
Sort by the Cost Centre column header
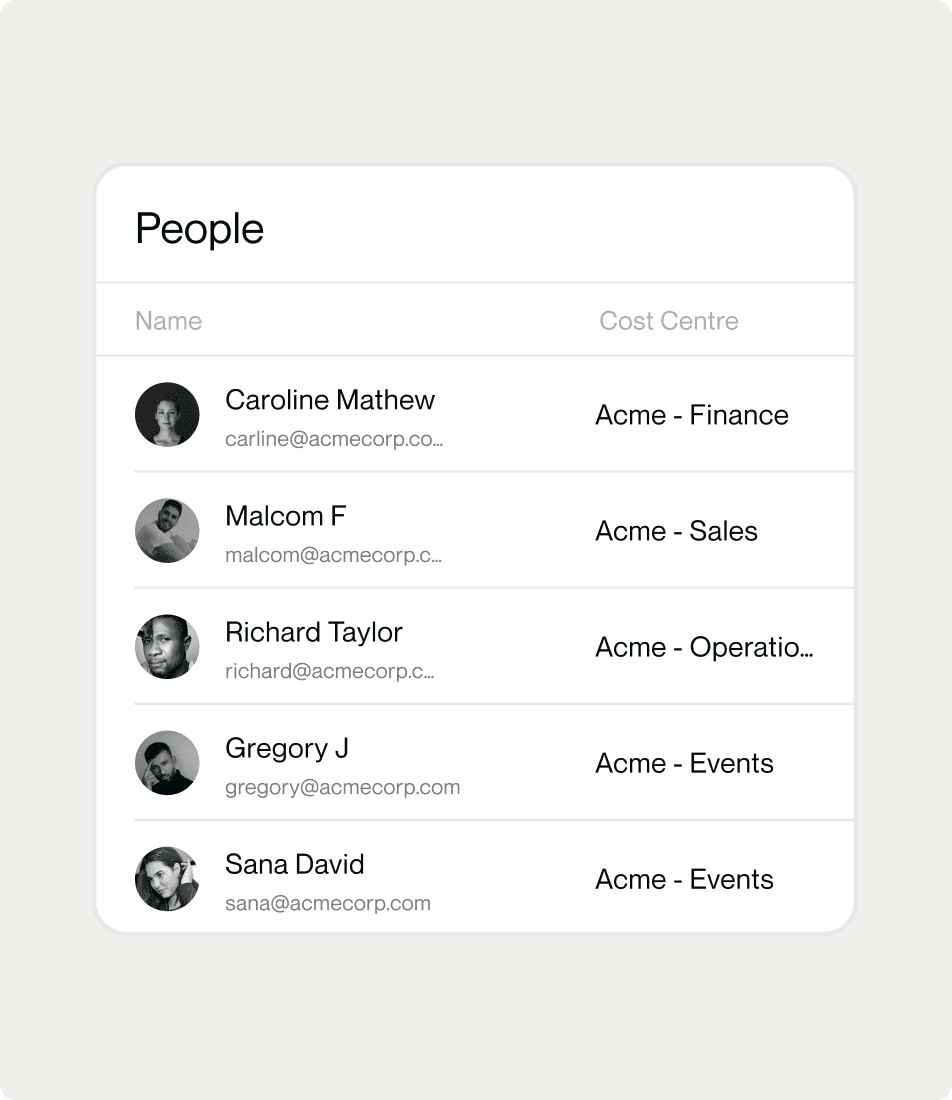tap(669, 321)
